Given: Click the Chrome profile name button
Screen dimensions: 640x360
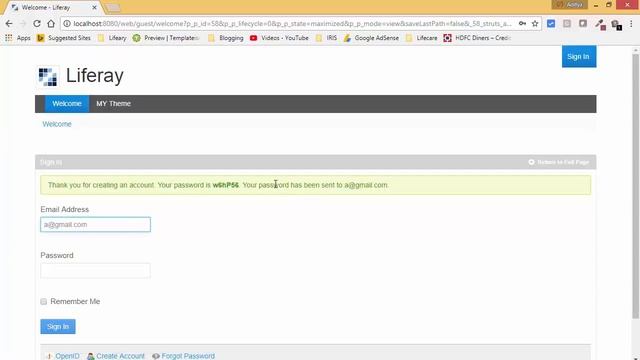Looking at the screenshot, I should point(570,5).
